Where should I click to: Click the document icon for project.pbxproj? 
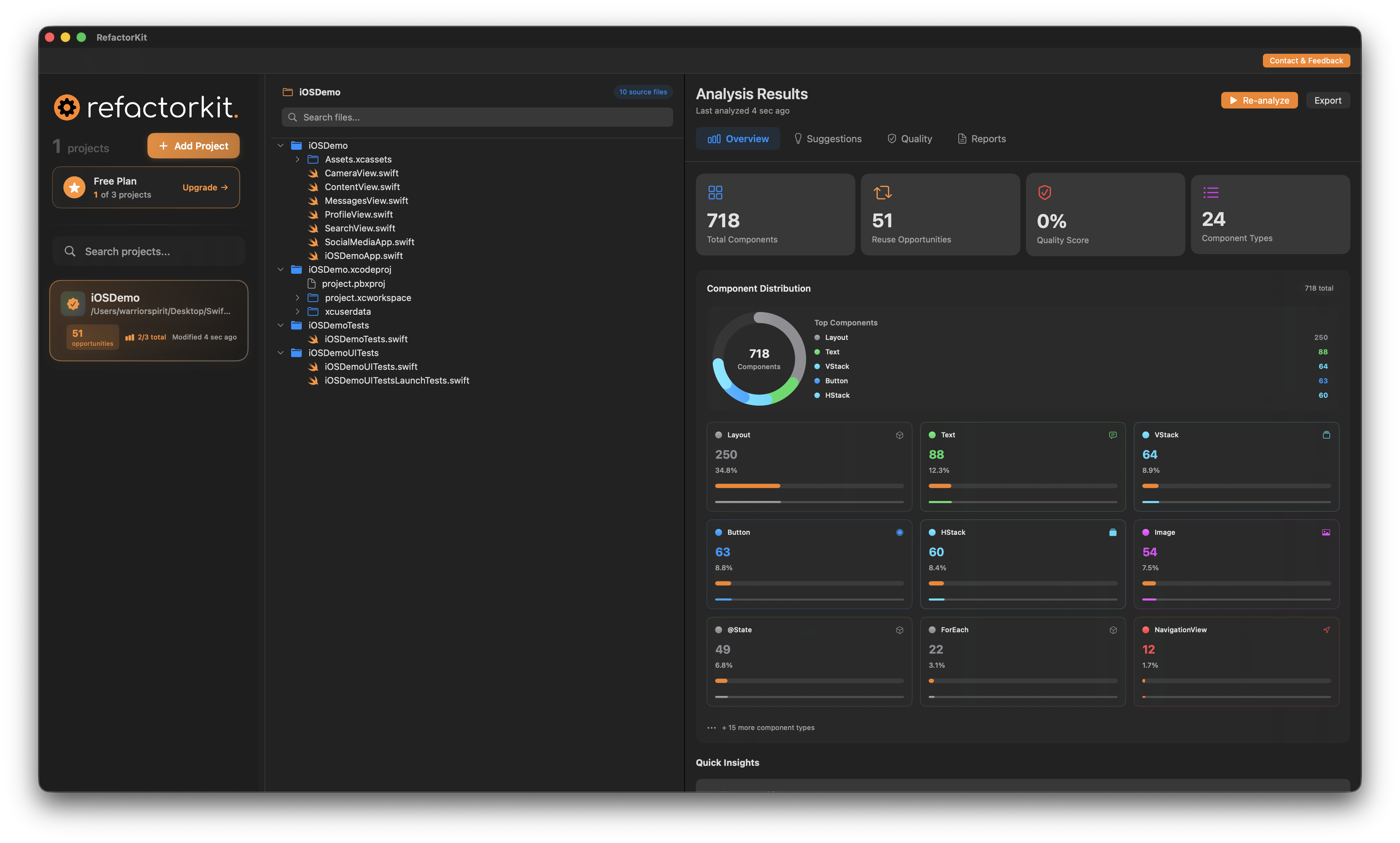coord(311,283)
